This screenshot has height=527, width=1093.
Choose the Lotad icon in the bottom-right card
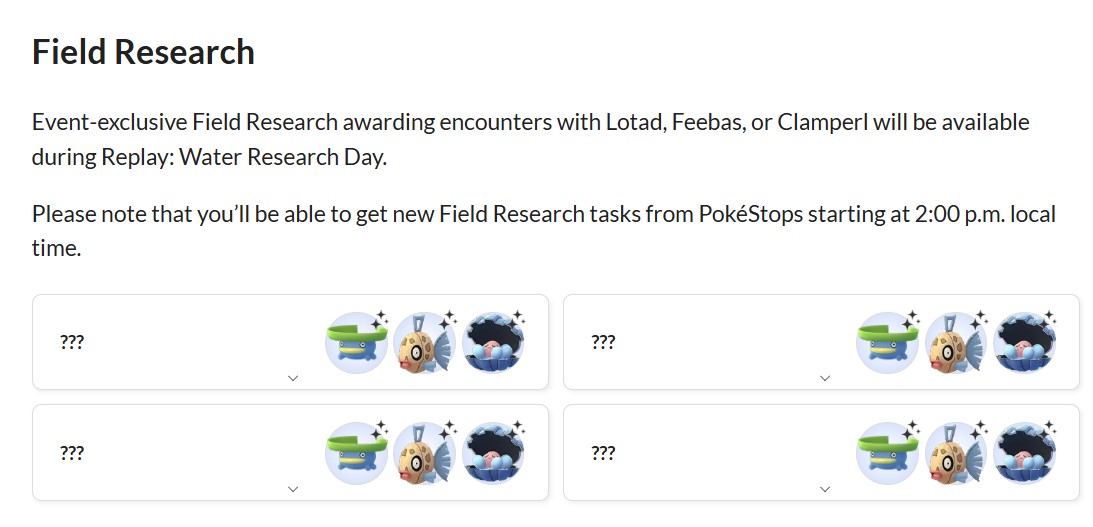coord(887,454)
